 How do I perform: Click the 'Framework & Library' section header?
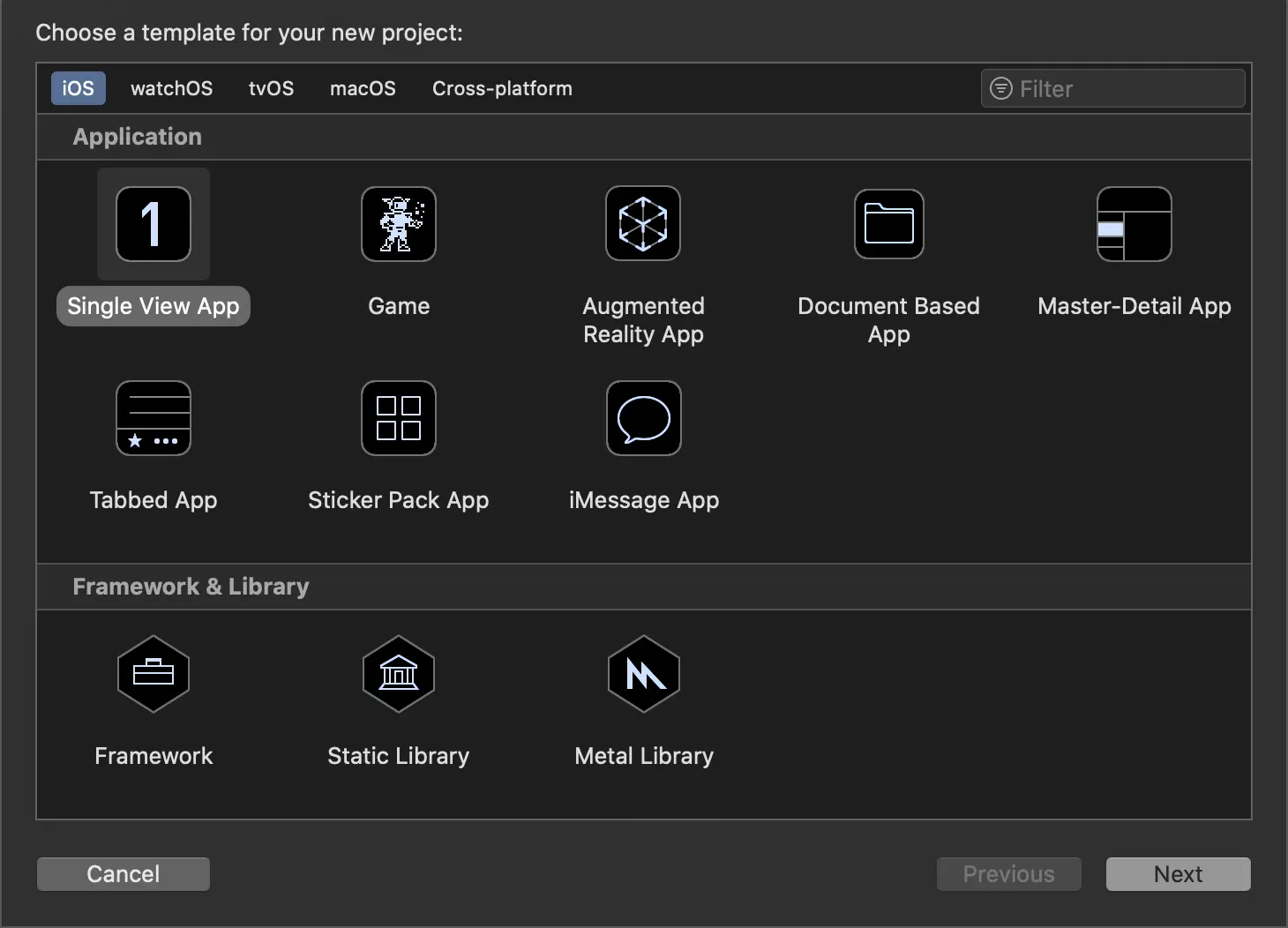point(191,587)
